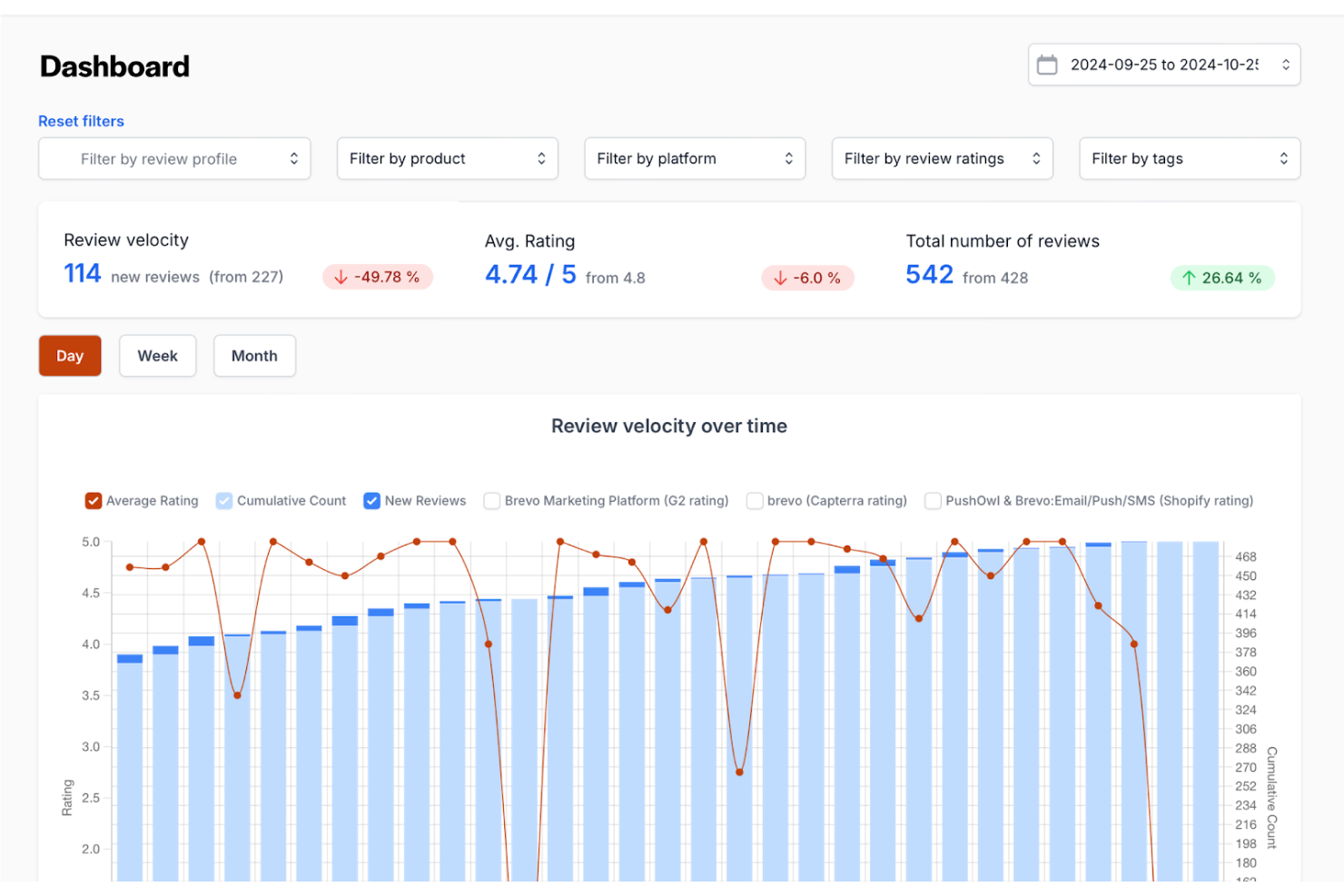Click the 114 new reviews value
This screenshot has width=1344, height=896.
83,274
